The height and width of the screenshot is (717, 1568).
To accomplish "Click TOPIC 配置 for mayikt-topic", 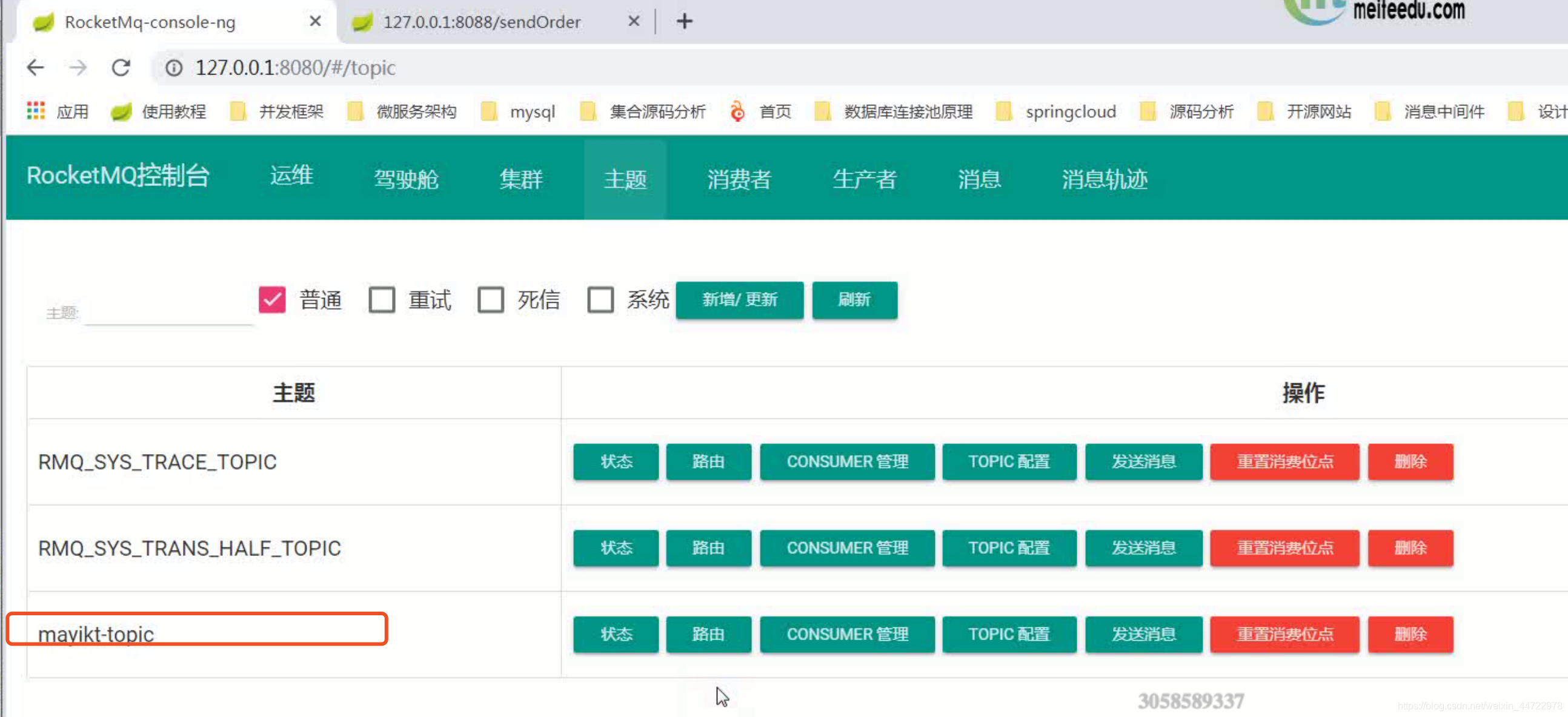I will (x=1009, y=634).
